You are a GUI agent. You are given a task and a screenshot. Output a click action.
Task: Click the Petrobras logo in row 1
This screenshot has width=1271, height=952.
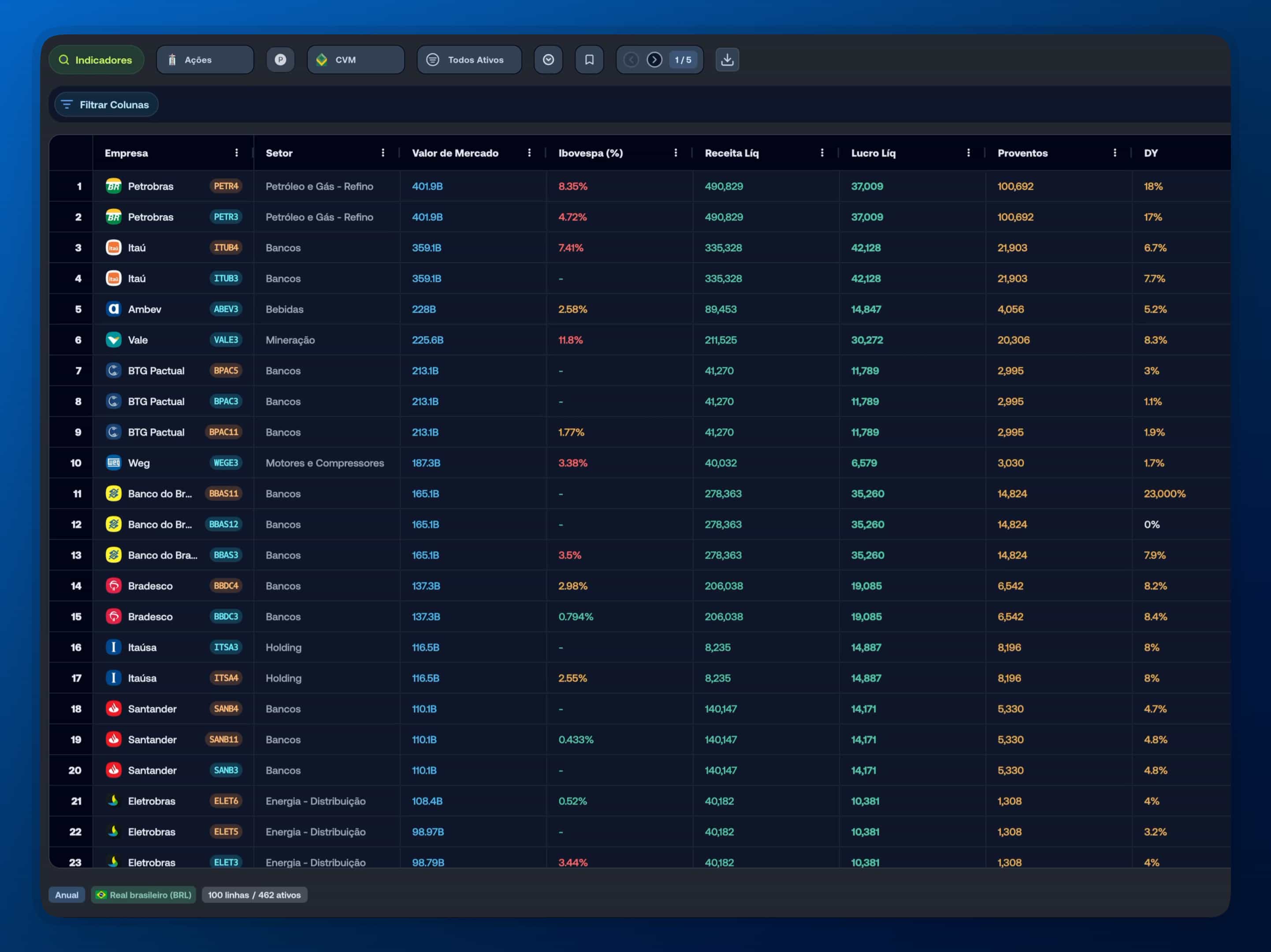[114, 186]
